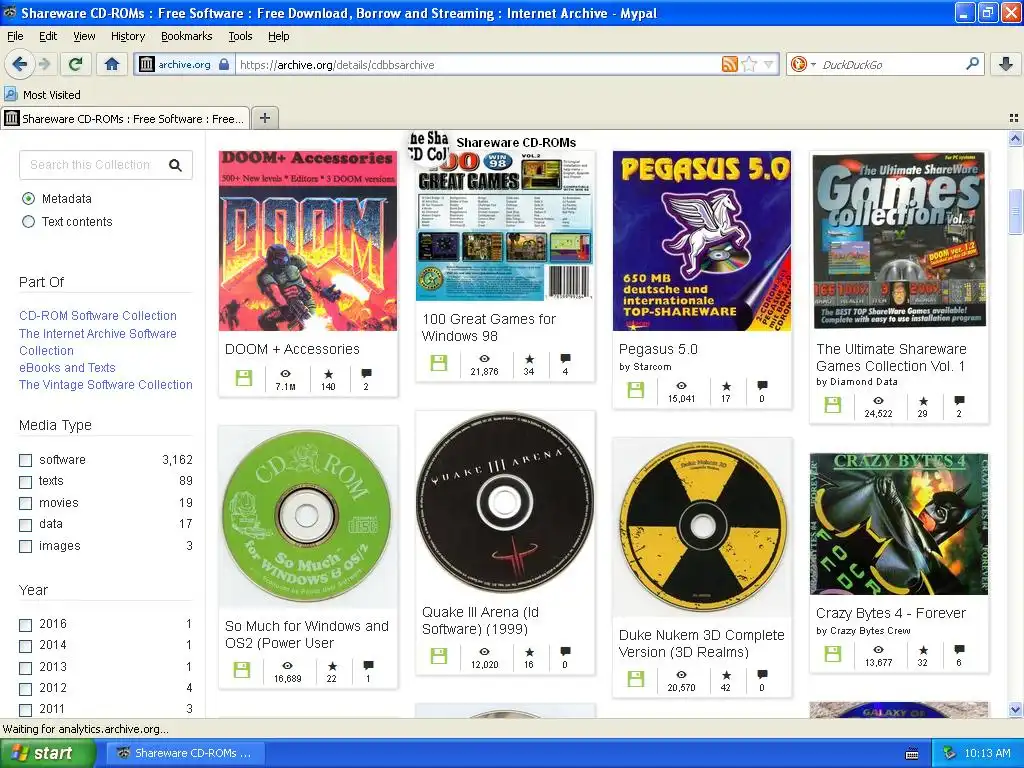This screenshot has height=768, width=1024.
Task: Select the Shareware CD-ROMs browser tab
Action: [125, 118]
